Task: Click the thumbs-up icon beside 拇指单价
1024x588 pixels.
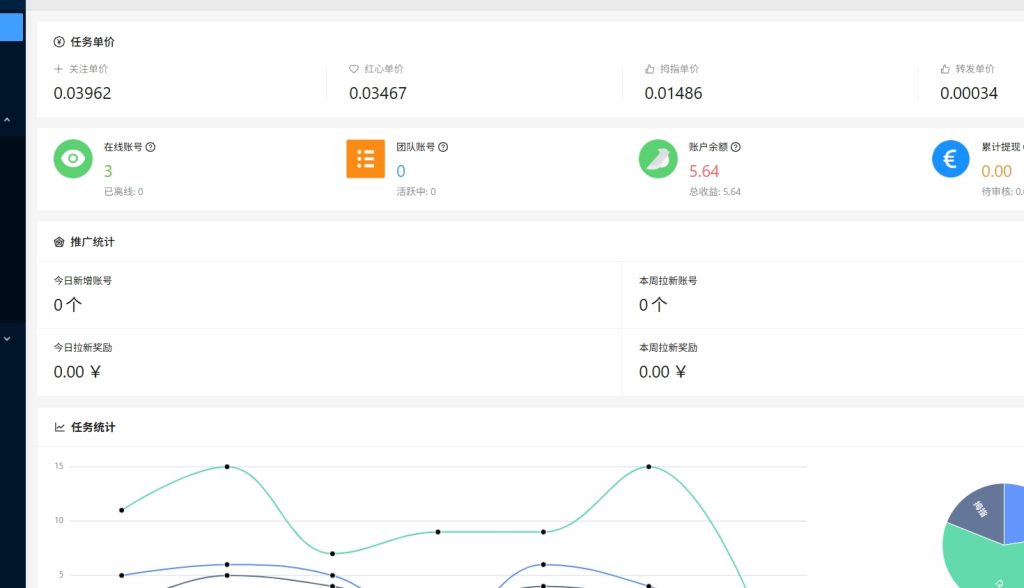Action: [x=649, y=69]
